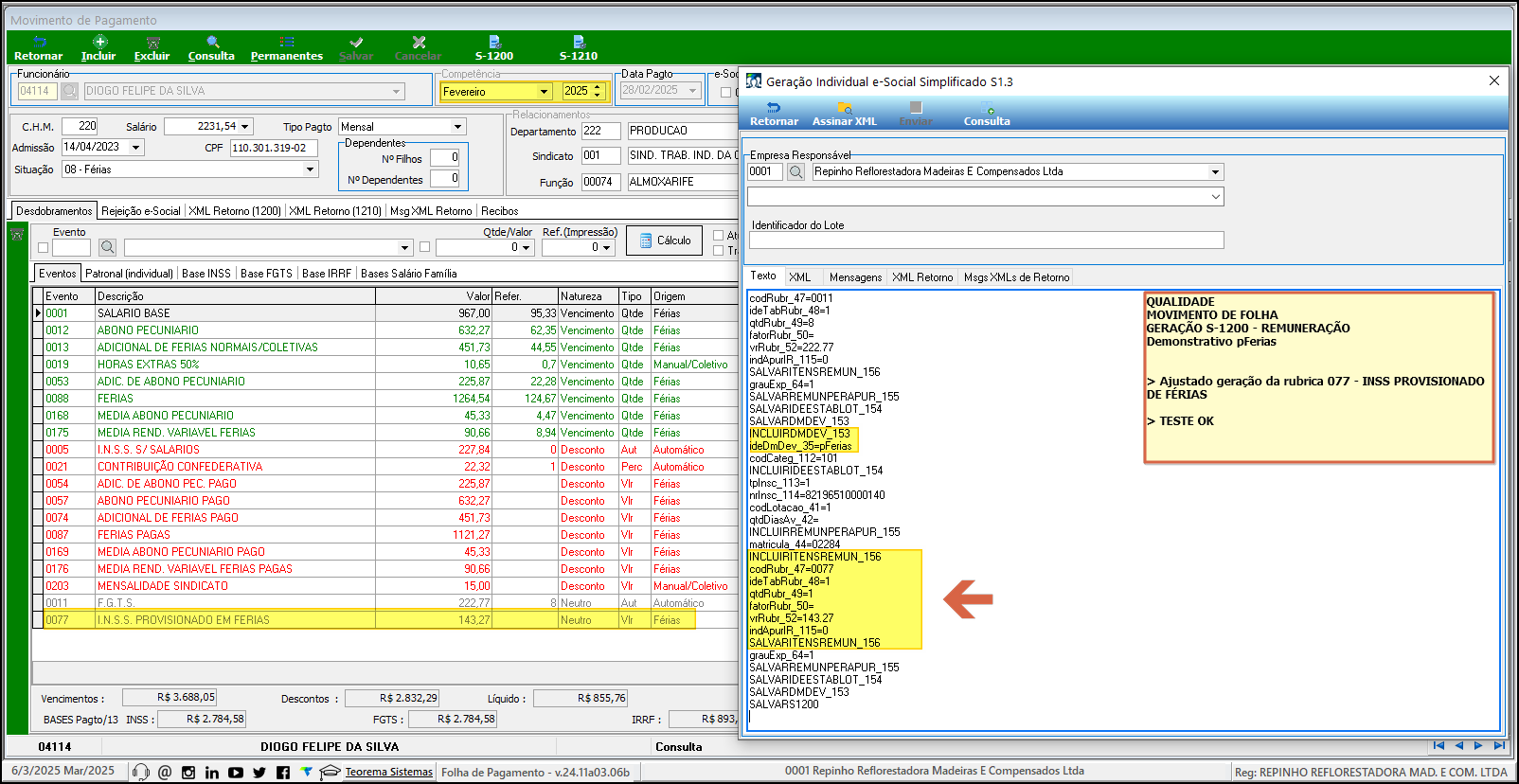Viewport: 1519px width, 784px height.
Task: Click Retornar in the Movimento de Pagamento toolbar
Action: [38, 48]
